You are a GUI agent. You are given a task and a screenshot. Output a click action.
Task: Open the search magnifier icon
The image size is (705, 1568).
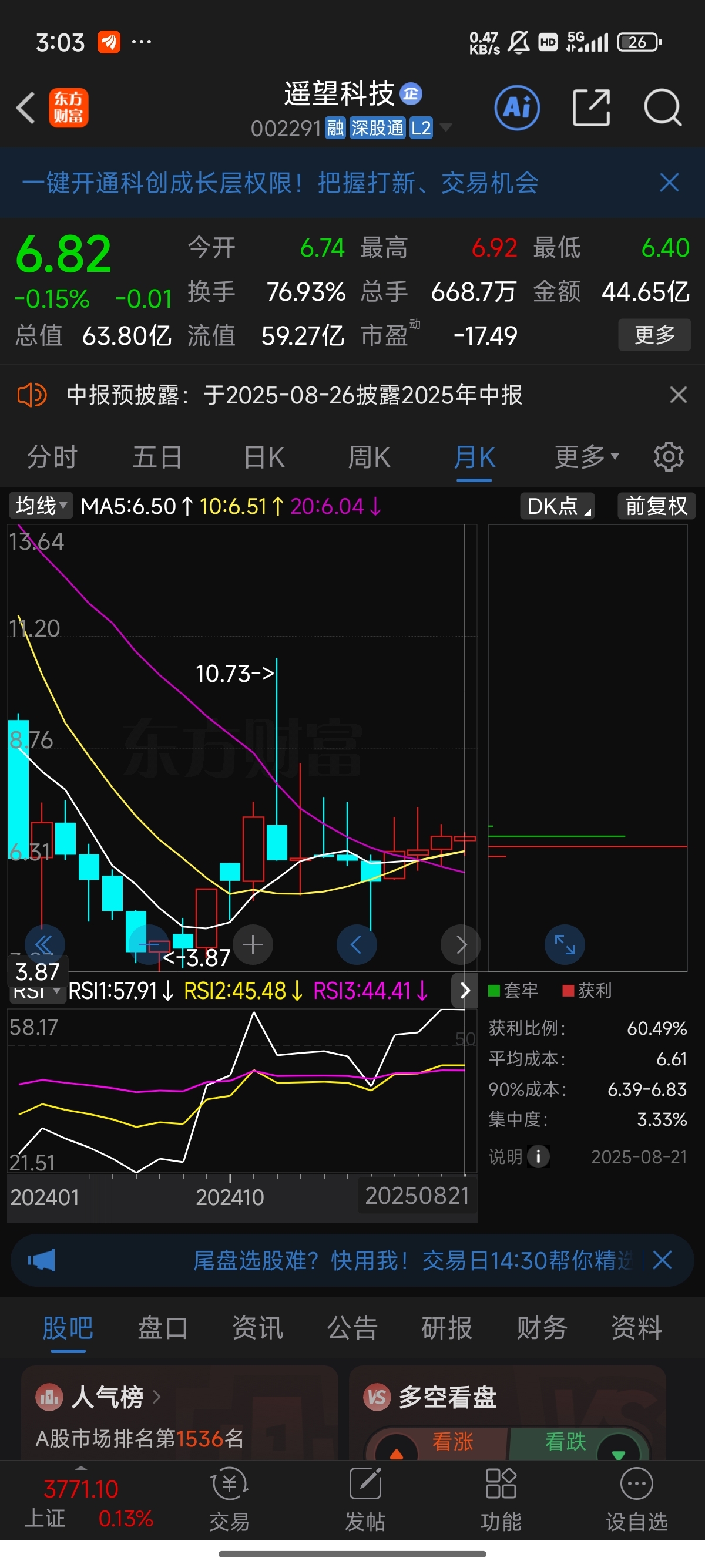pos(662,107)
